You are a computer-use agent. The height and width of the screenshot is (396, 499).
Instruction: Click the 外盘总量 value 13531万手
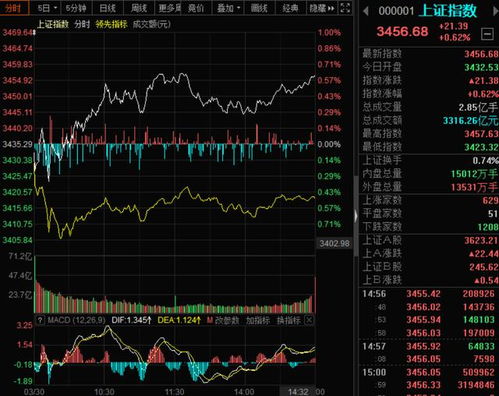(474, 187)
